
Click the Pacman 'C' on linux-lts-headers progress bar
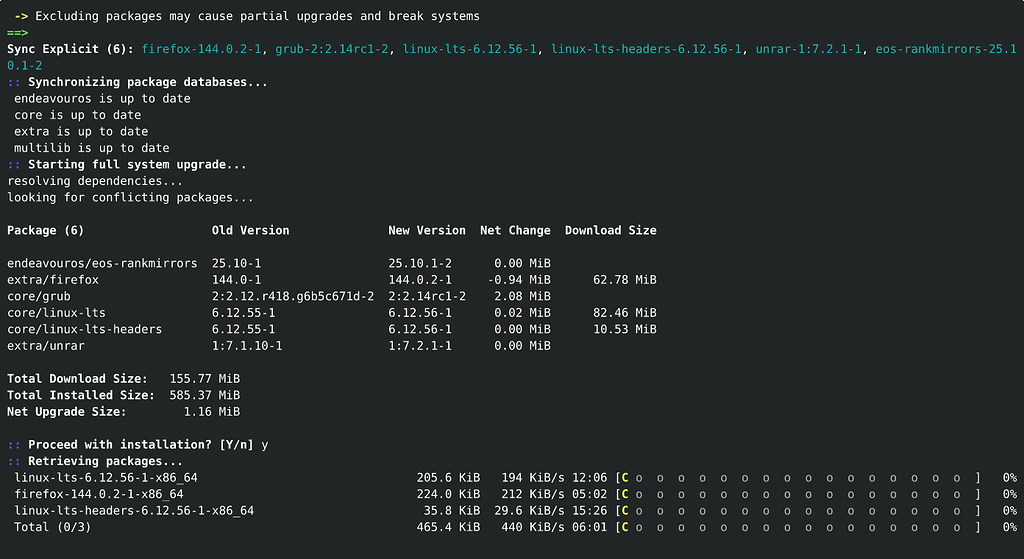tap(625, 511)
